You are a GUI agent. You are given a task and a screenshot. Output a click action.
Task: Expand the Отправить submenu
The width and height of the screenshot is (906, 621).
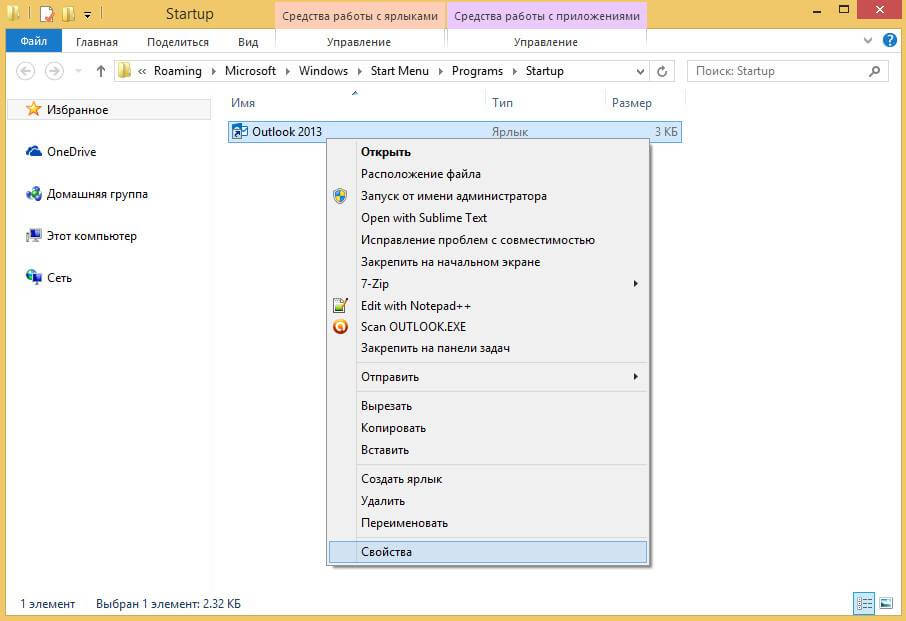click(635, 377)
